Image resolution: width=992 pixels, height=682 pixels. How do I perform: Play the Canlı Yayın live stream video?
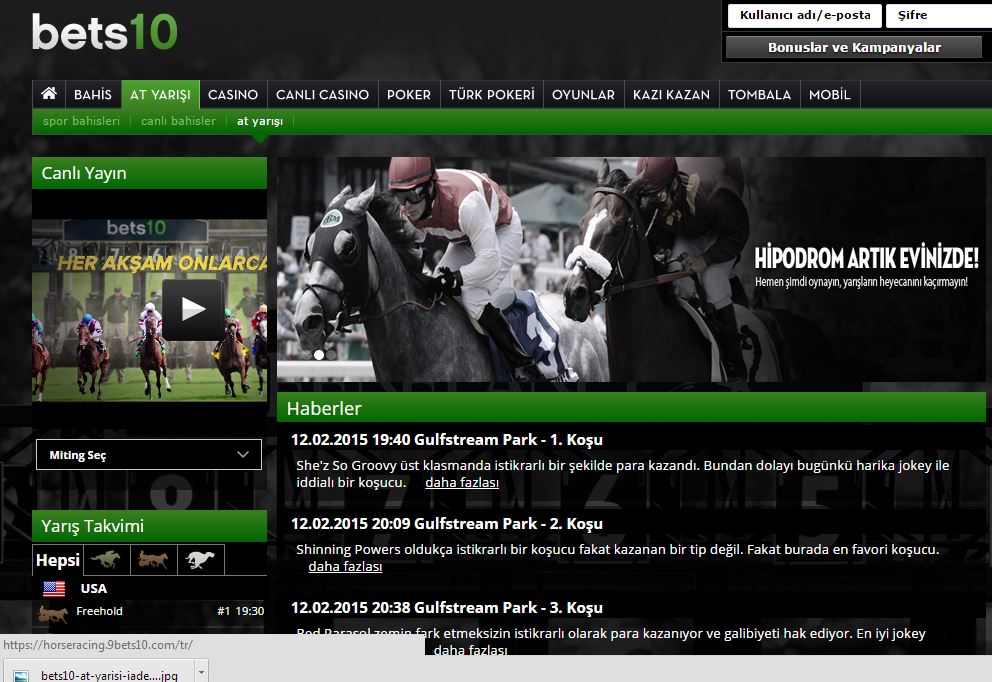[193, 309]
